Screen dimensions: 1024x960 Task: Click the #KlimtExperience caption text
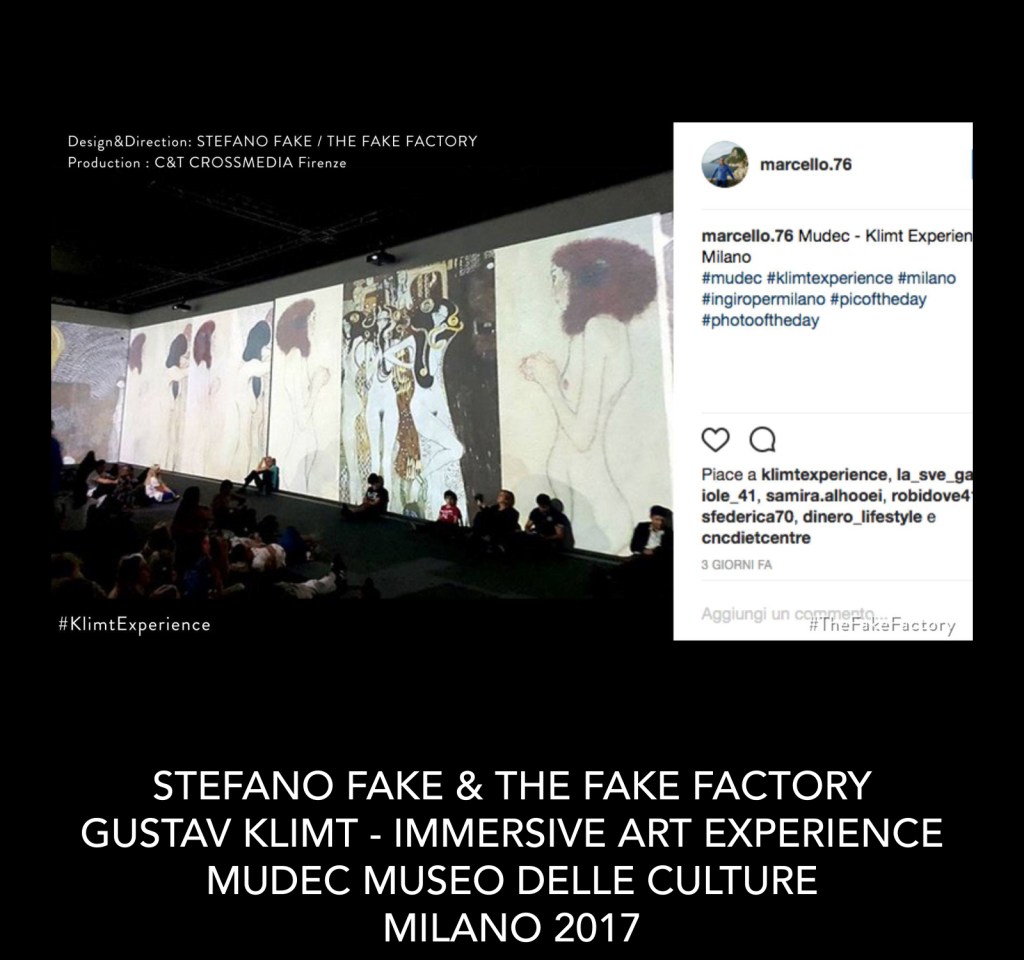pos(135,625)
